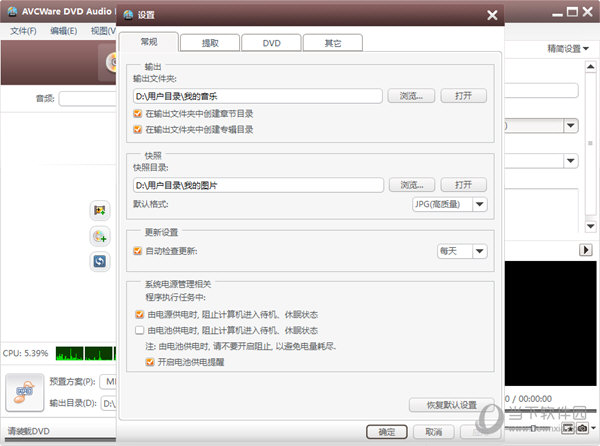Switch to the 提取 tab
The height and width of the screenshot is (446, 600).
(x=211, y=44)
